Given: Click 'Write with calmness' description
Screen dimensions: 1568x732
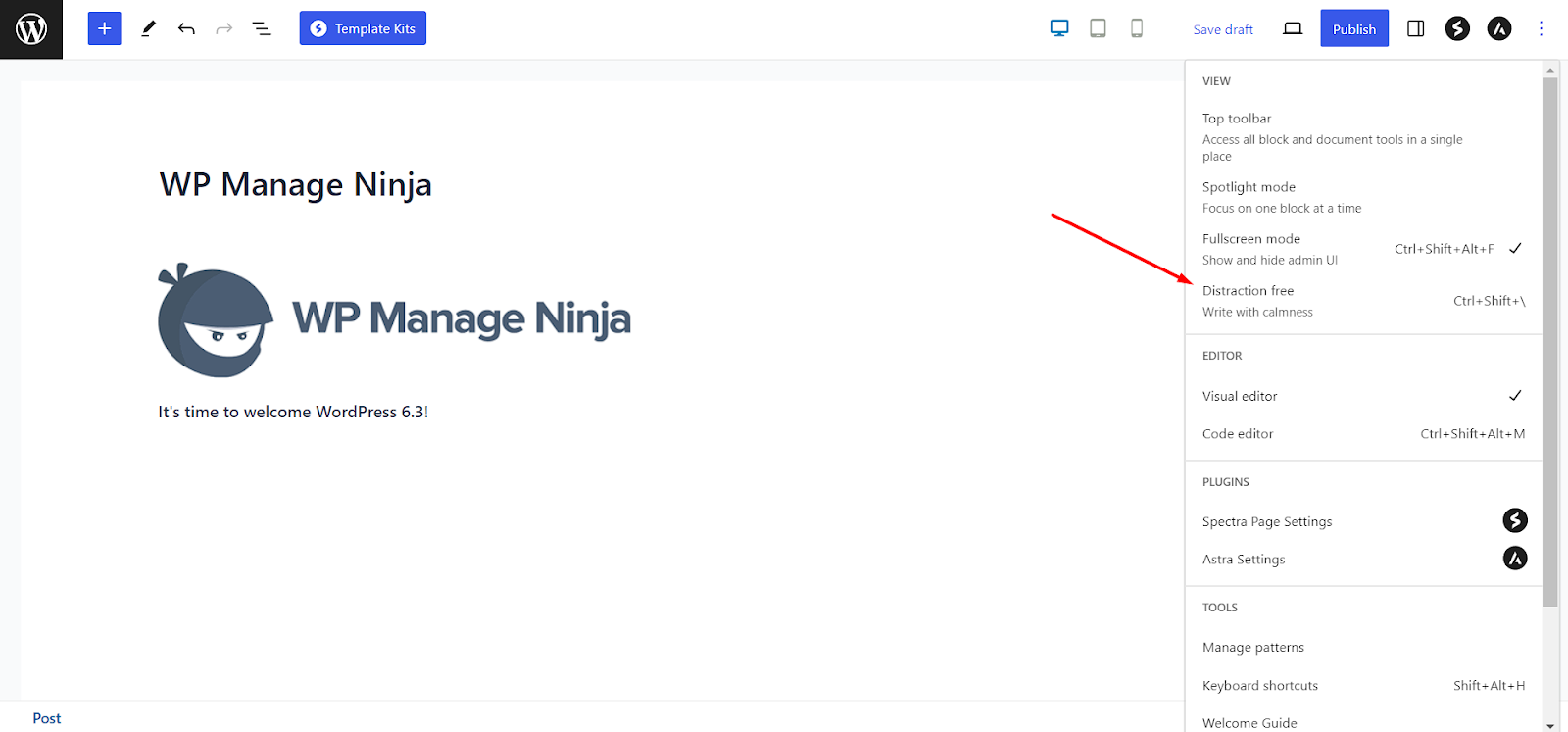Looking at the screenshot, I should click(x=1257, y=312).
